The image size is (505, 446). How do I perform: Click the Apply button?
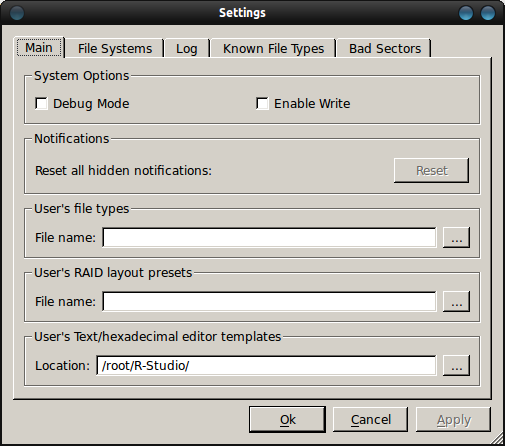click(x=453, y=419)
